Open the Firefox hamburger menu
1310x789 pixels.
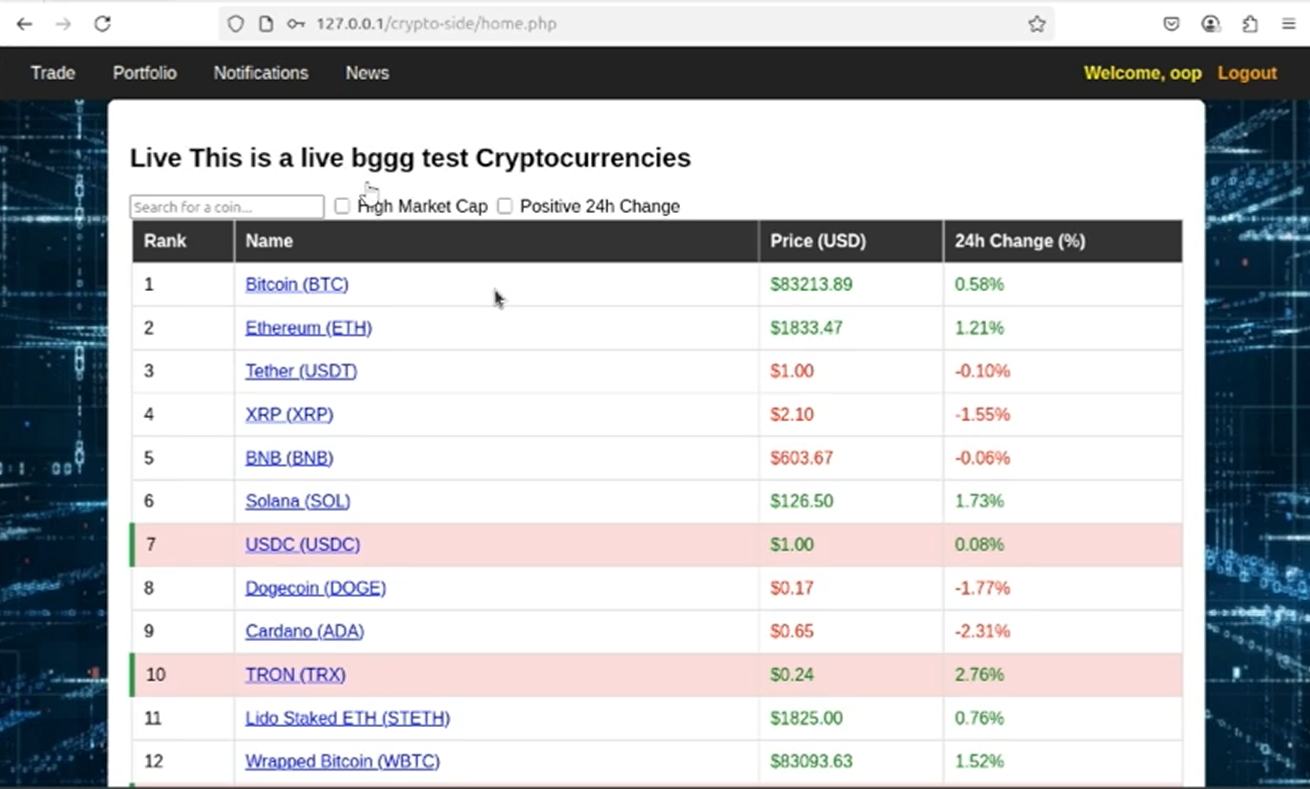pos(1289,24)
